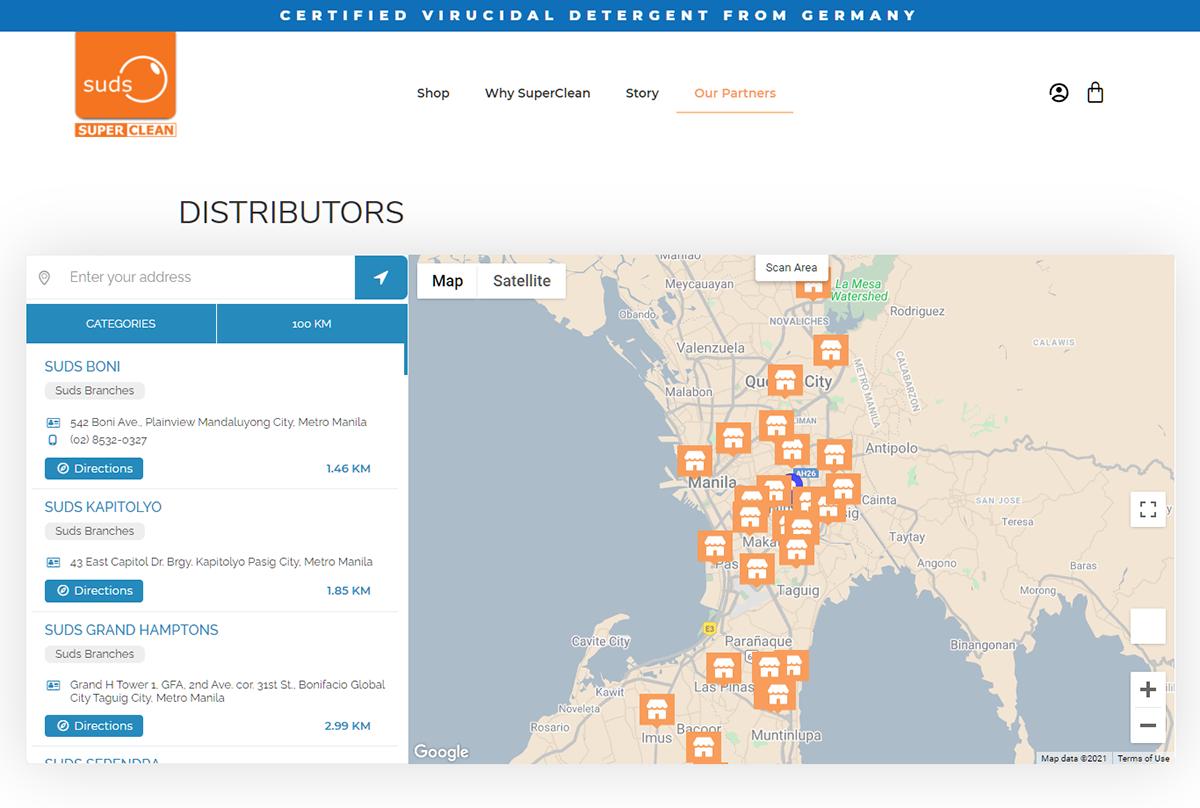Click the distributor list scrollbar
The image size is (1200, 808).
pos(405,360)
